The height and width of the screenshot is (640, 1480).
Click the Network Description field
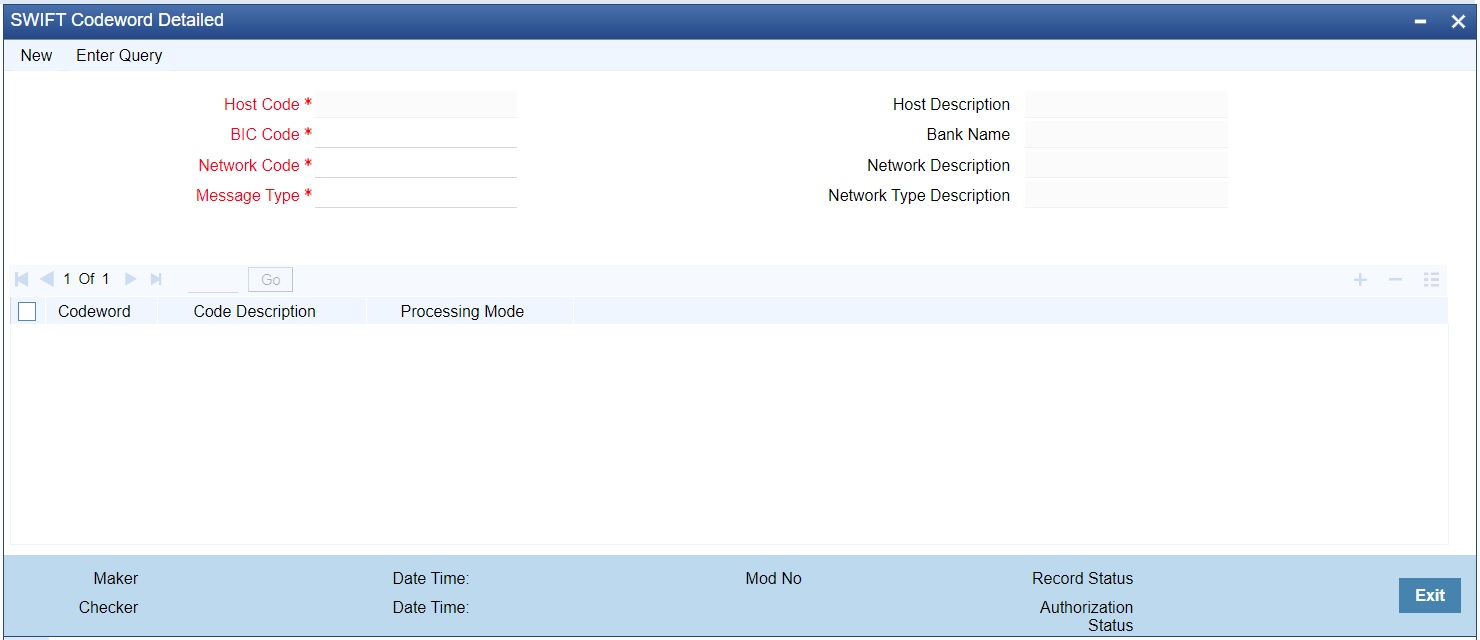(x=1126, y=165)
